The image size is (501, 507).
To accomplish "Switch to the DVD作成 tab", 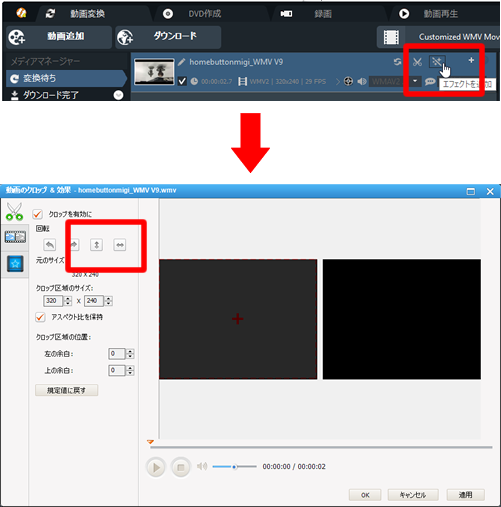I will (x=205, y=14).
